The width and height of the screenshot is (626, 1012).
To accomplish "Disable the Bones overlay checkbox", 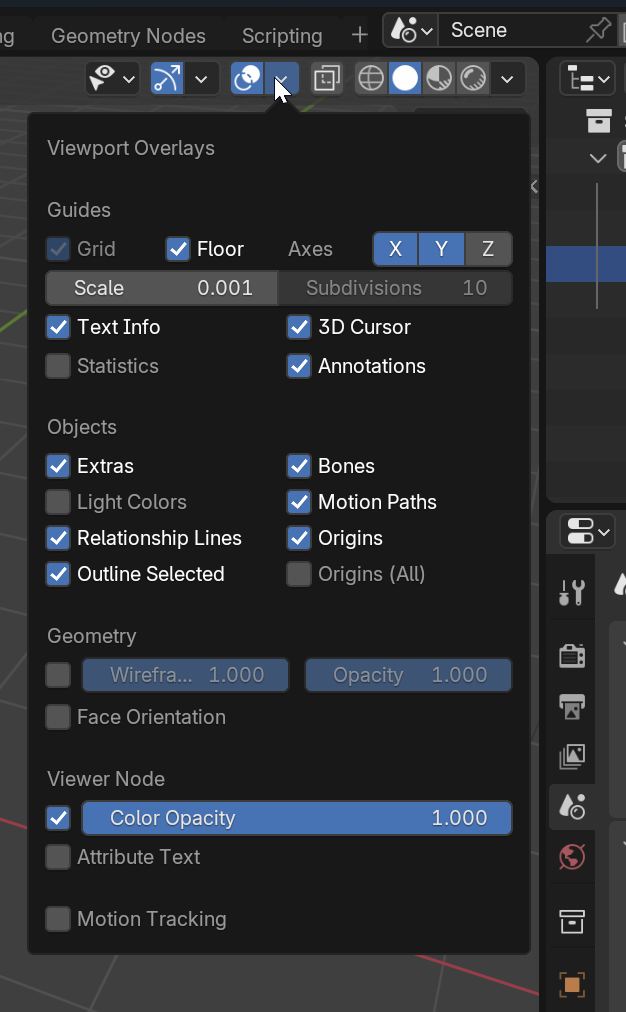I will [299, 466].
